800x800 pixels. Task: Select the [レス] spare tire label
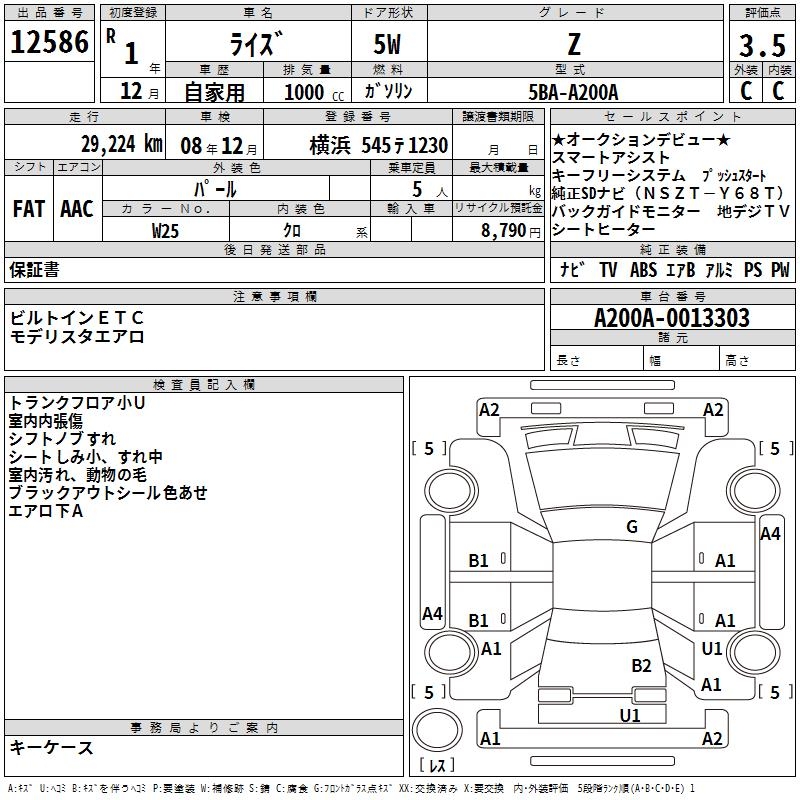click(x=437, y=765)
